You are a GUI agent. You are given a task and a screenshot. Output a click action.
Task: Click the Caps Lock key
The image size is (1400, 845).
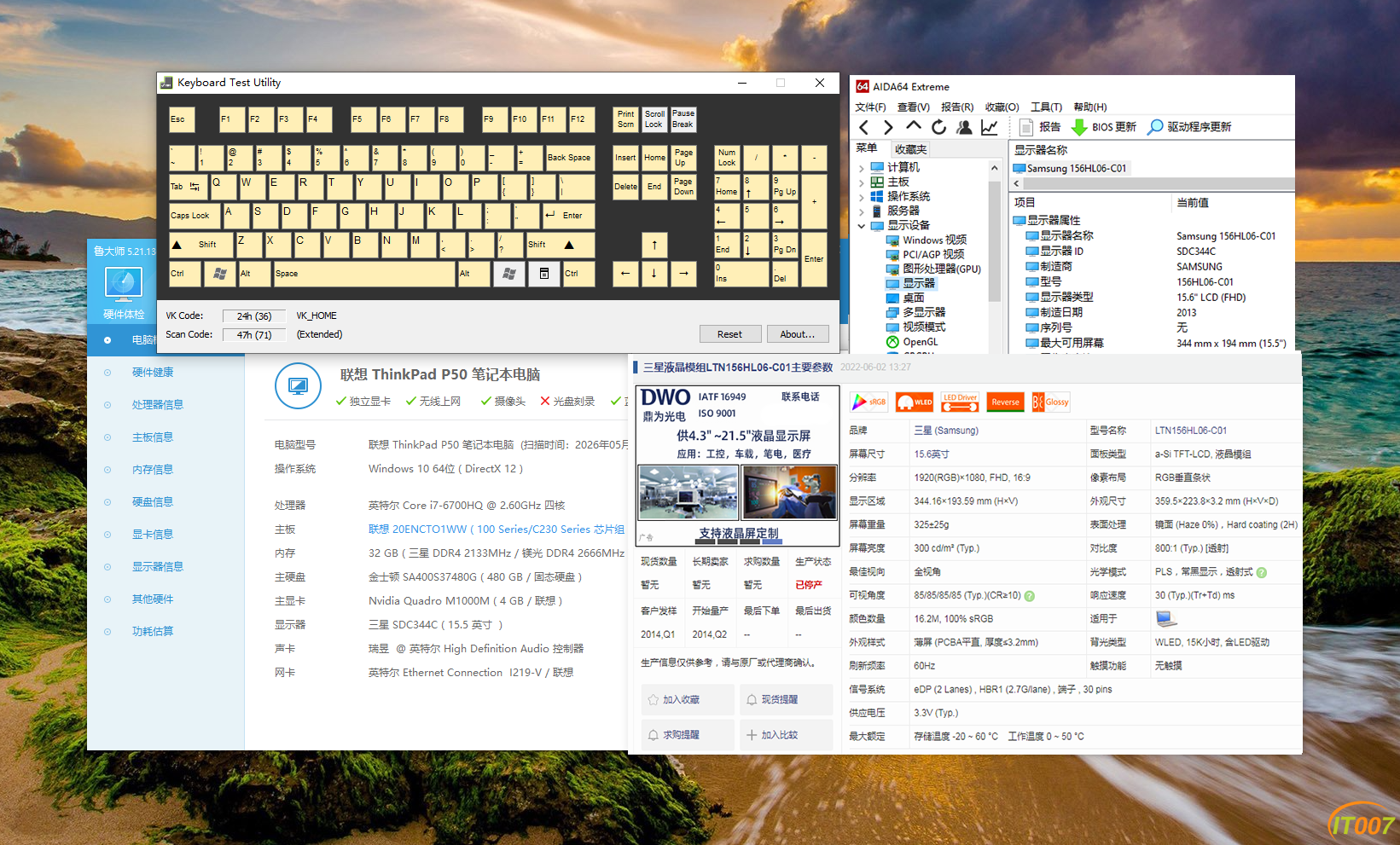pyautogui.click(x=195, y=216)
